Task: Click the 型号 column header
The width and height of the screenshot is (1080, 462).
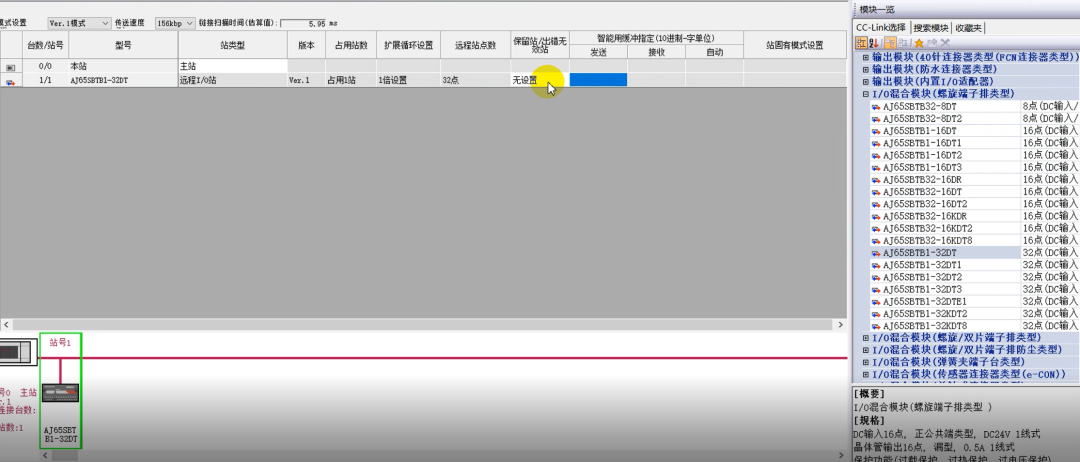Action: (123, 45)
